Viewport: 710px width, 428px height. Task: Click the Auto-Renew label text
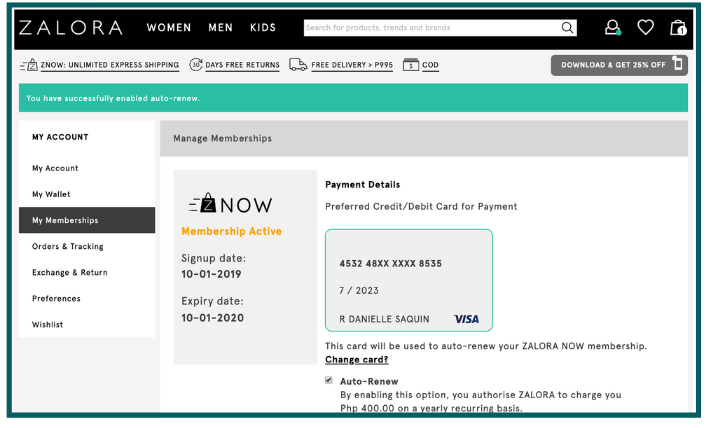pyautogui.click(x=369, y=381)
